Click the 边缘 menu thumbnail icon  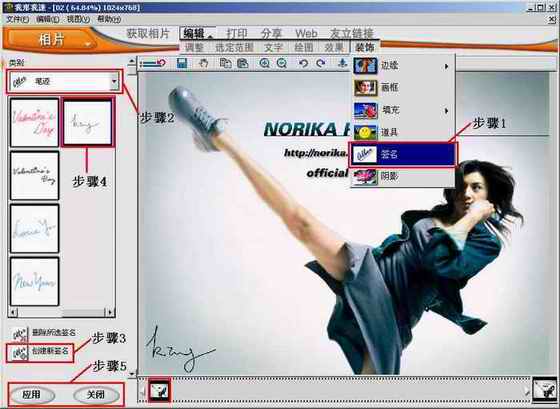(365, 66)
